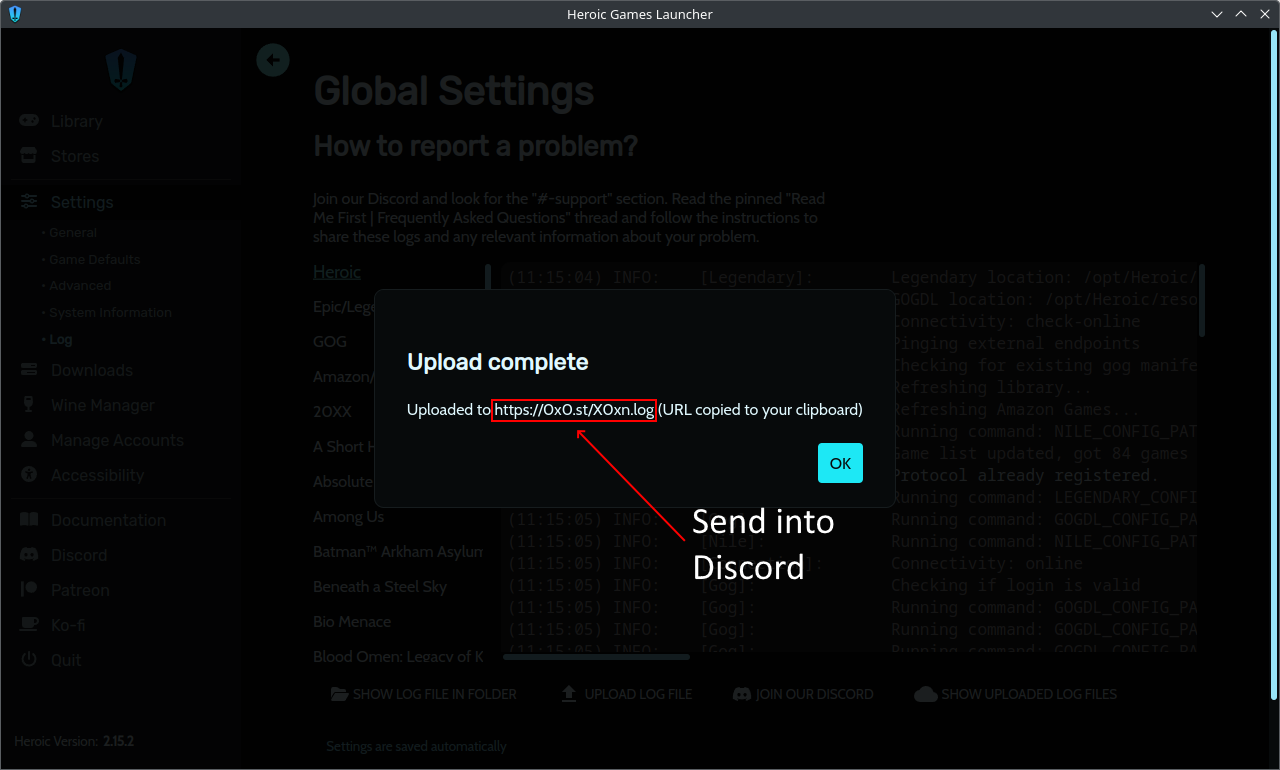Open Downloads icon in sidebar
The height and width of the screenshot is (770, 1280).
tap(30, 370)
